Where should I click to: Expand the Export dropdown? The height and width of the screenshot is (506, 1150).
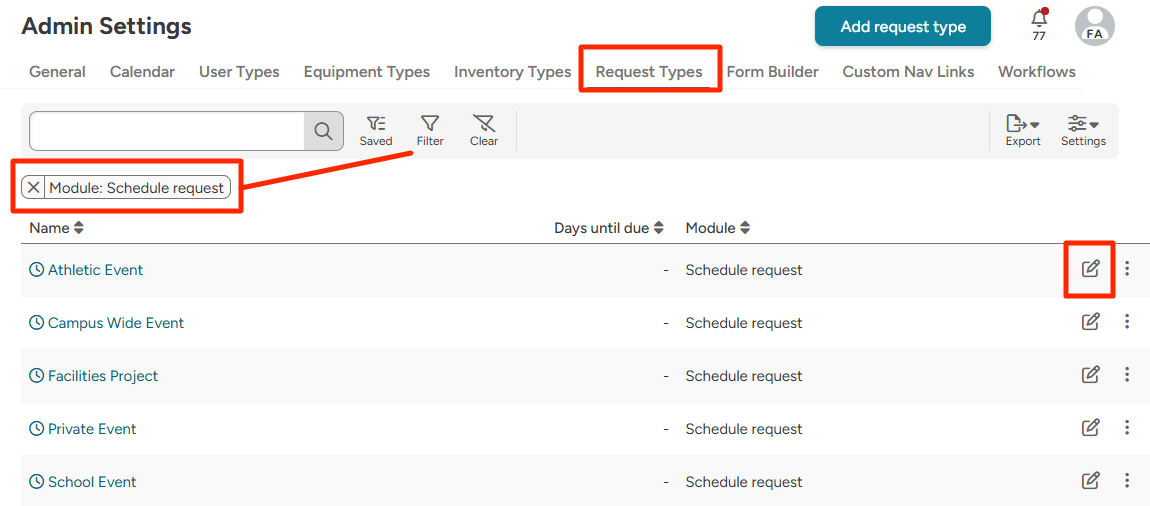pos(1022,130)
